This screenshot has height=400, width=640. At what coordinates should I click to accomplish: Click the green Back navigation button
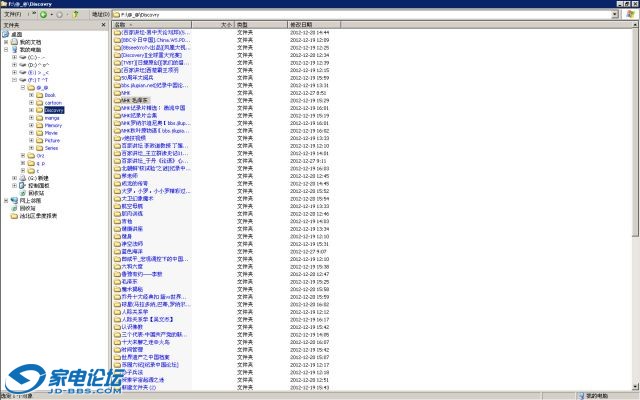(43, 15)
